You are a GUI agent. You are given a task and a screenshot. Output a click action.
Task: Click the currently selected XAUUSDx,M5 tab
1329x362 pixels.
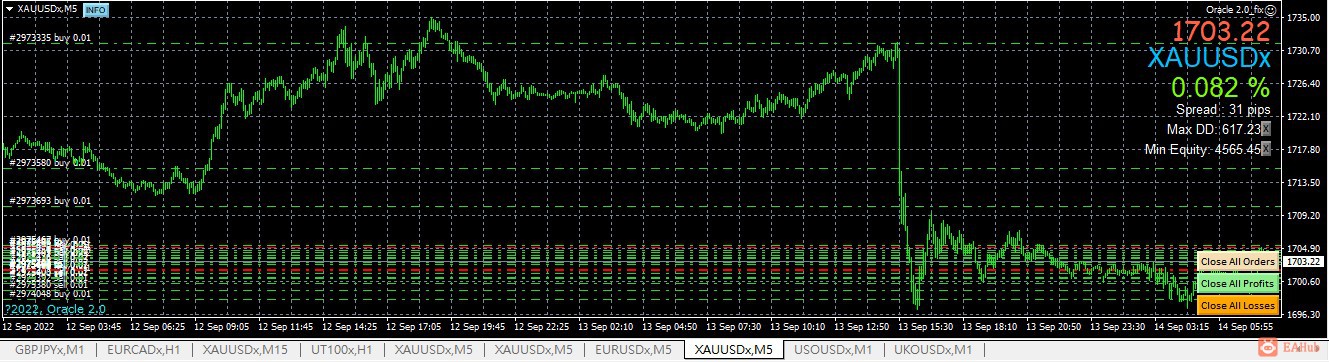point(733,350)
